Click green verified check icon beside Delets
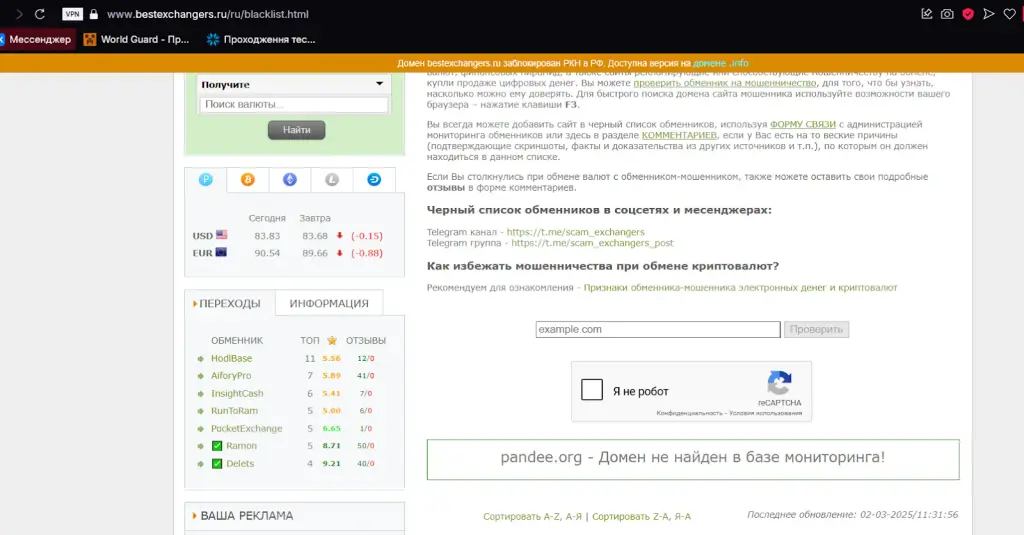1024x535 pixels. coord(217,464)
